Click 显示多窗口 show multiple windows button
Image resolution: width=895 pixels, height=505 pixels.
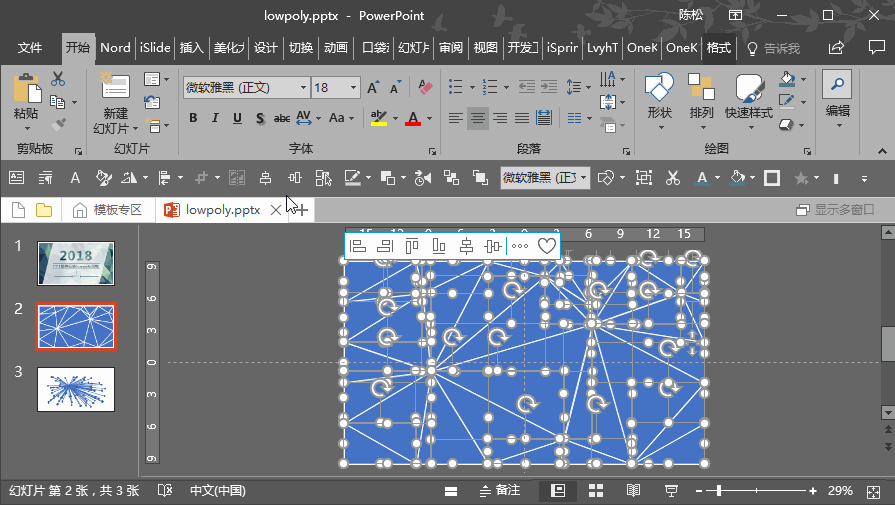point(835,210)
